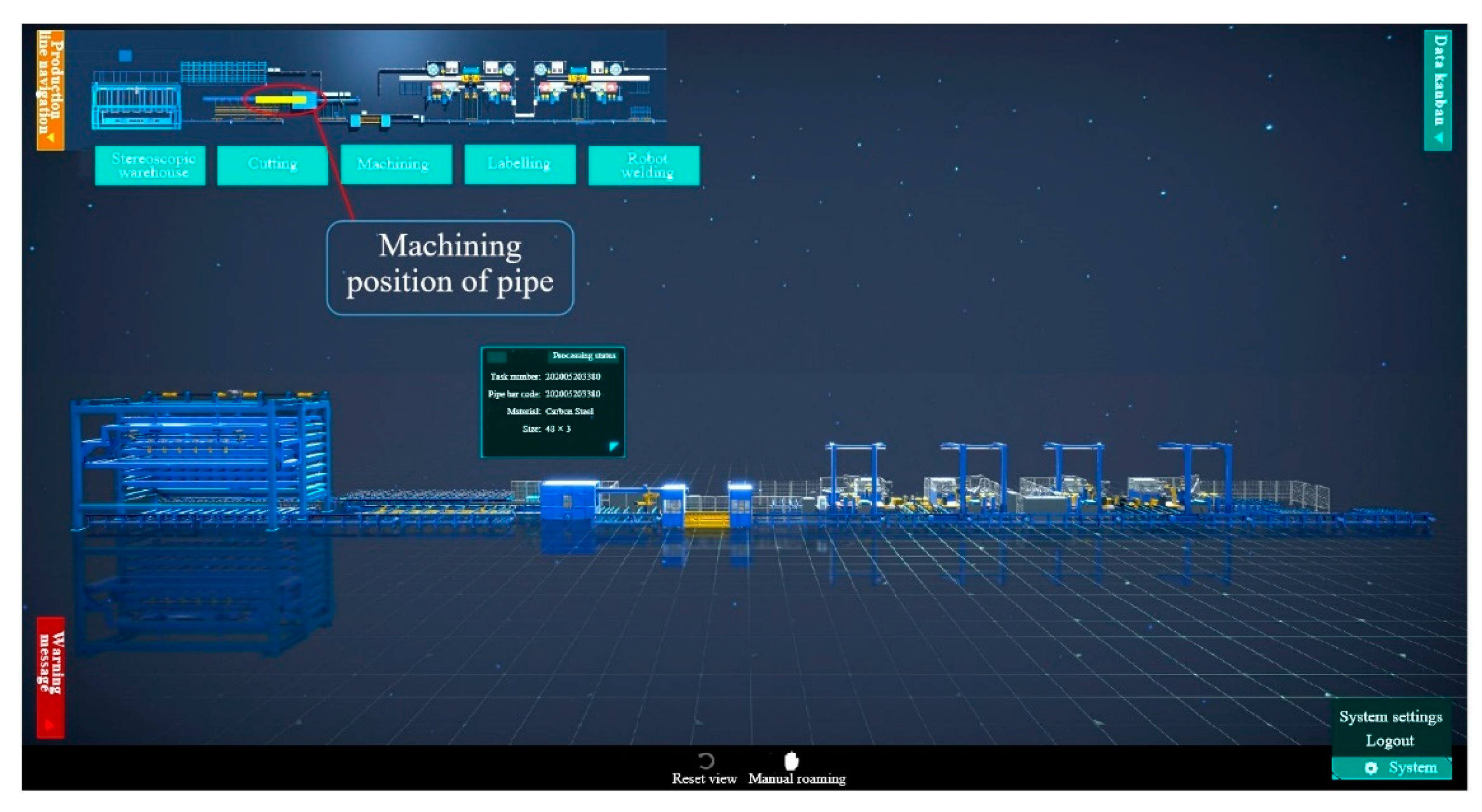Navigate to the Labelling station
The width and height of the screenshot is (1482, 812).
click(x=520, y=164)
